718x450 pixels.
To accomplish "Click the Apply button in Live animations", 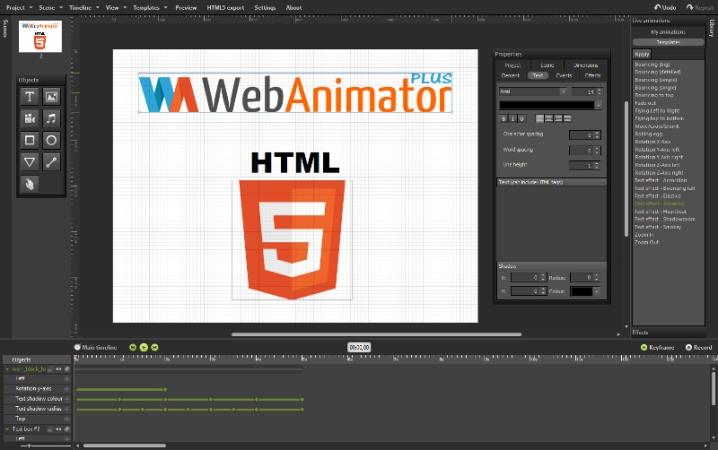I will (642, 54).
